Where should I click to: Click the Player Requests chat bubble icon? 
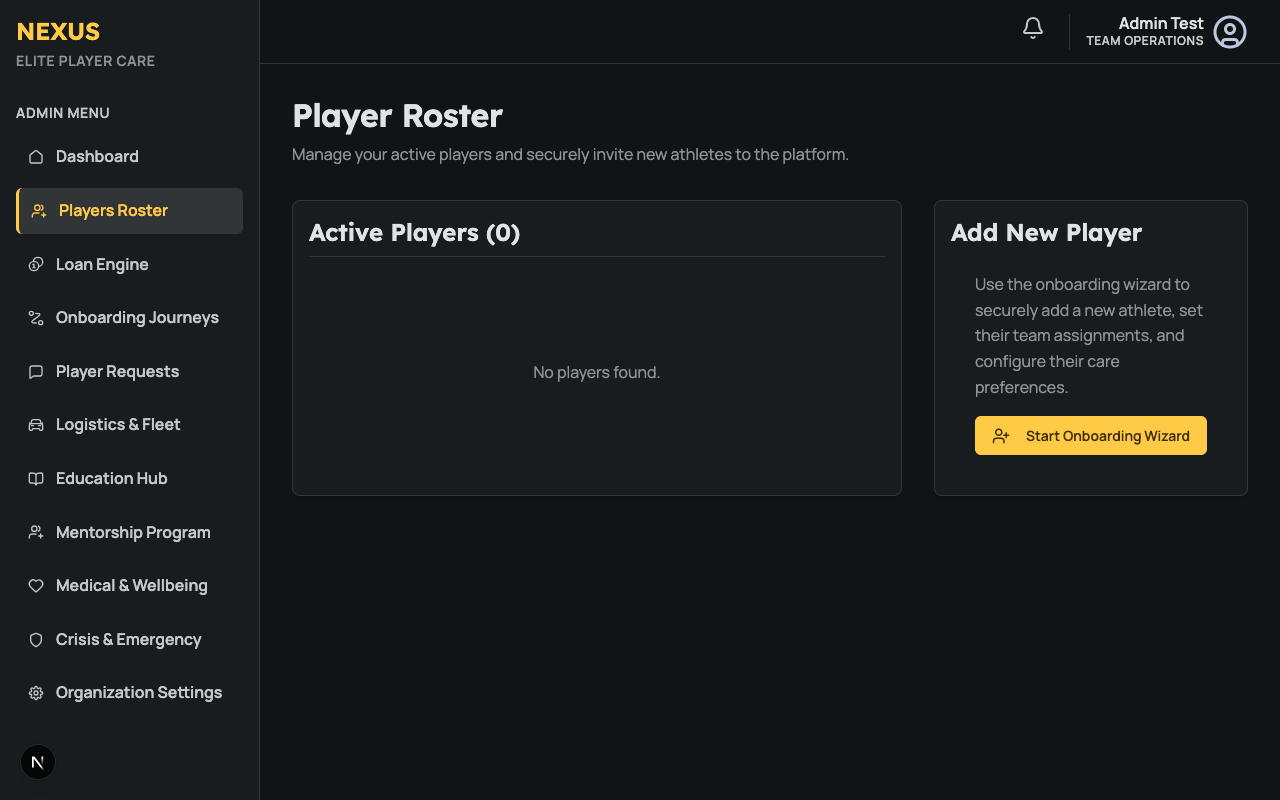(36, 372)
